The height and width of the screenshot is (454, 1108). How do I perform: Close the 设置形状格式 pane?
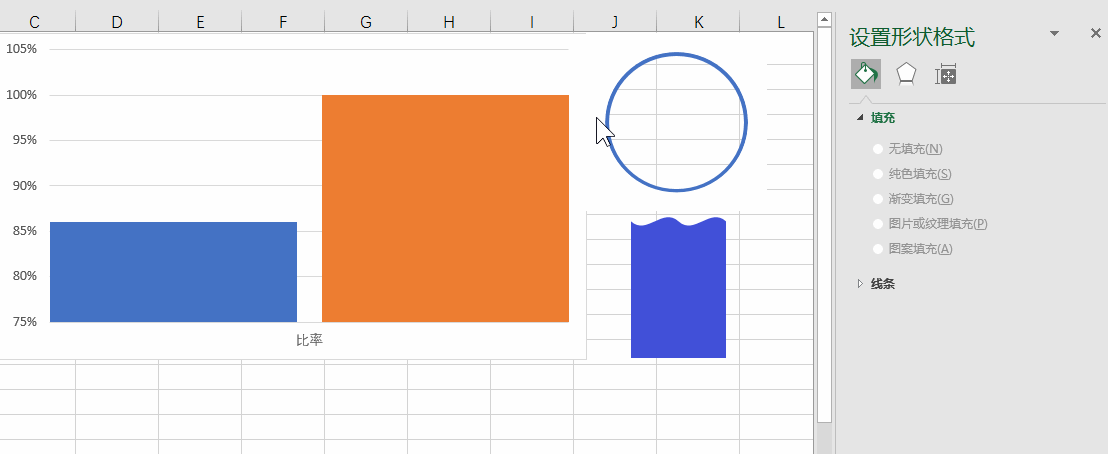point(1095,33)
